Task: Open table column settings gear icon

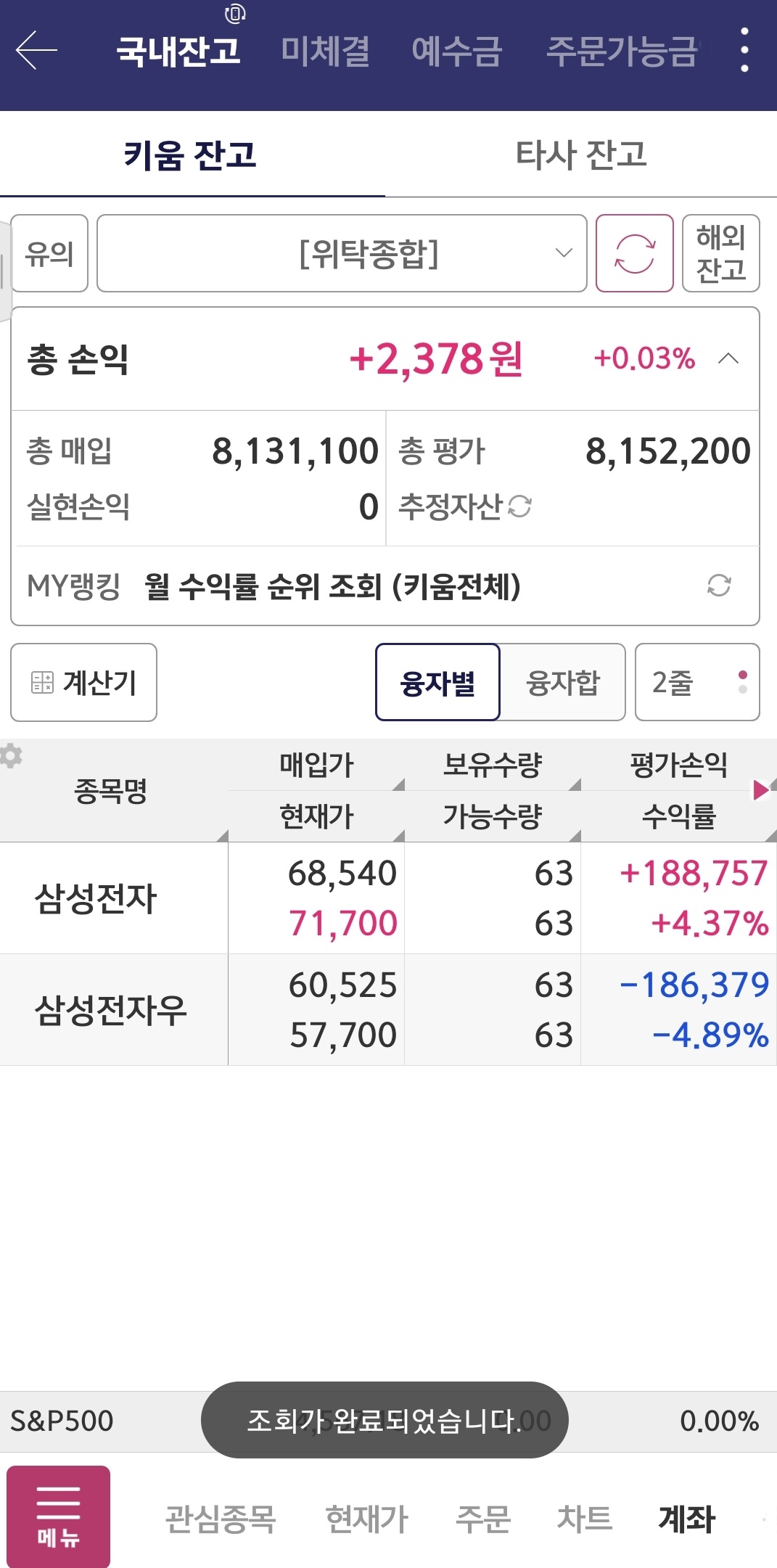Action: point(11,755)
